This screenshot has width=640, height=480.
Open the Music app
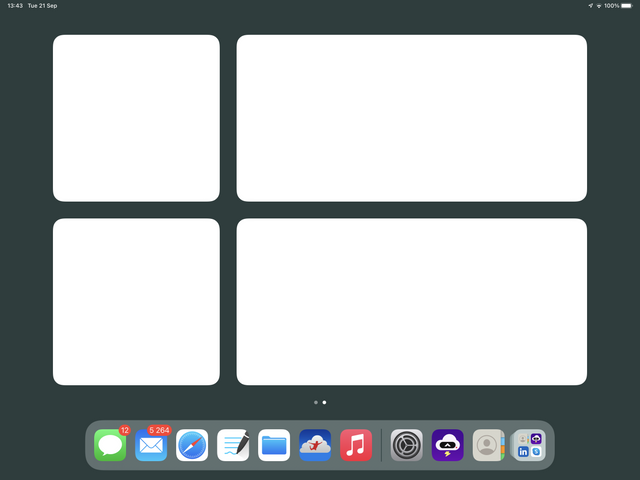pyautogui.click(x=356, y=445)
